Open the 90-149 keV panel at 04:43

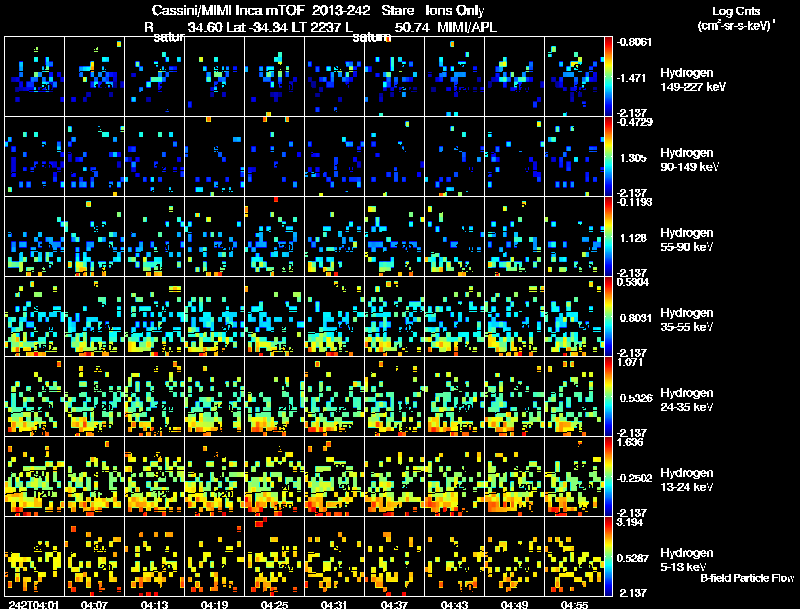454,156
